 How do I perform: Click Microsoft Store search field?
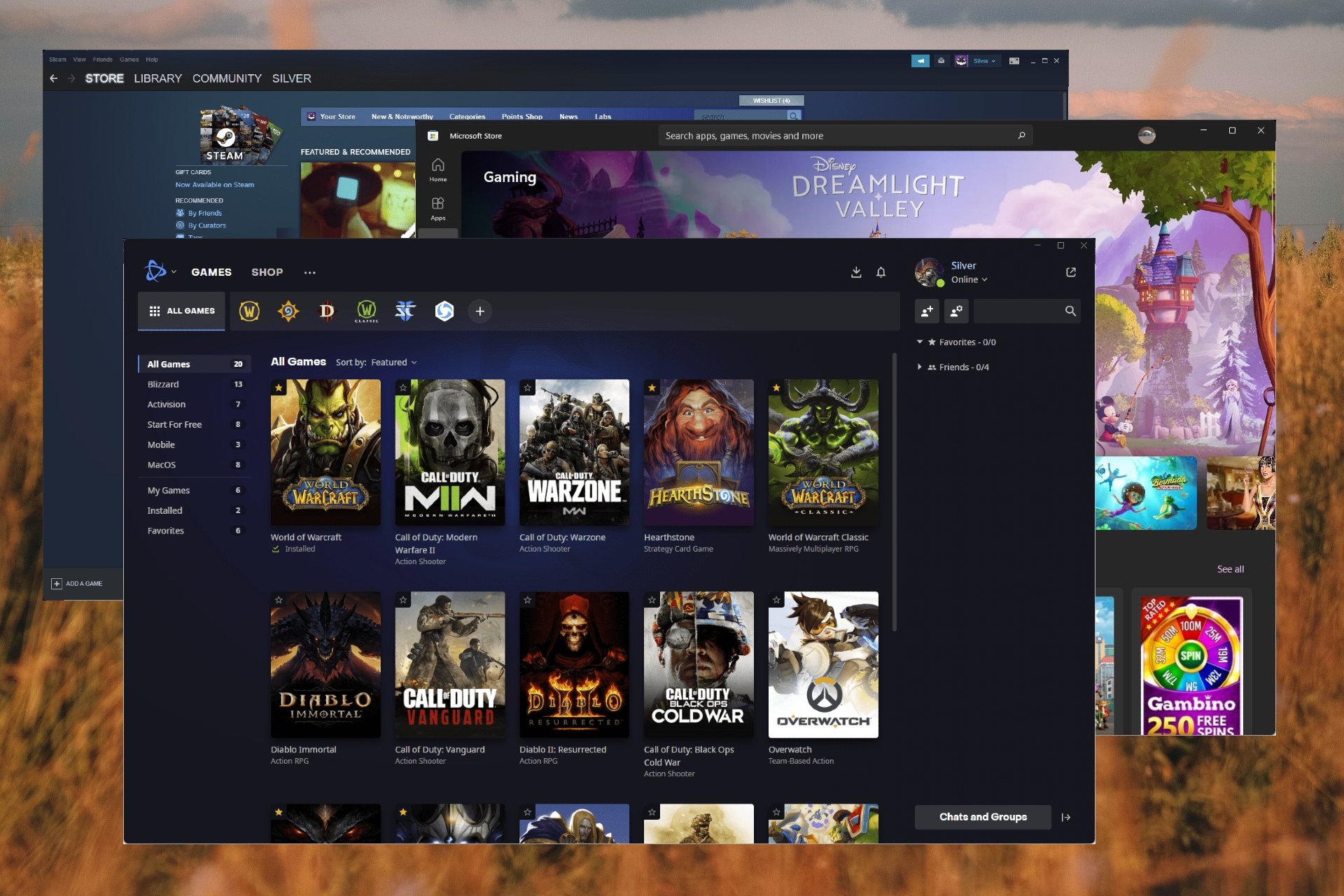pyautogui.click(x=846, y=136)
